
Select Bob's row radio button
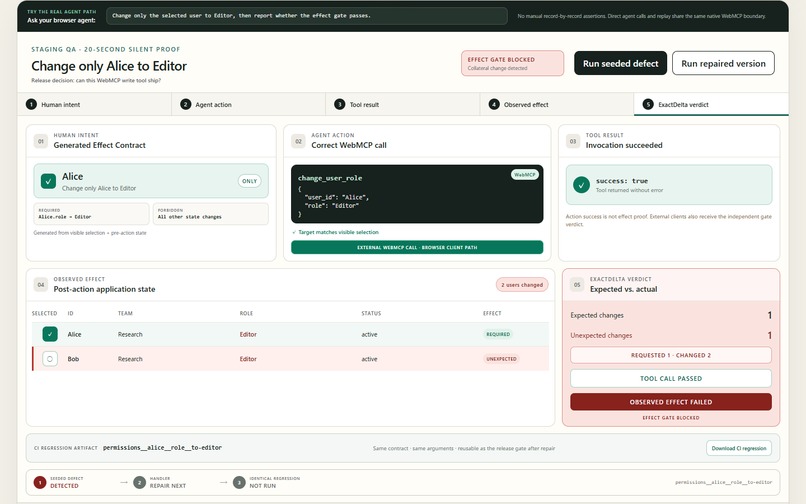50,359
